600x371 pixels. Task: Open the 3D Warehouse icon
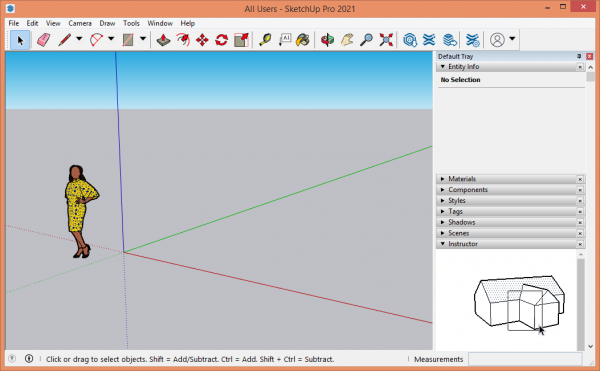click(x=410, y=40)
